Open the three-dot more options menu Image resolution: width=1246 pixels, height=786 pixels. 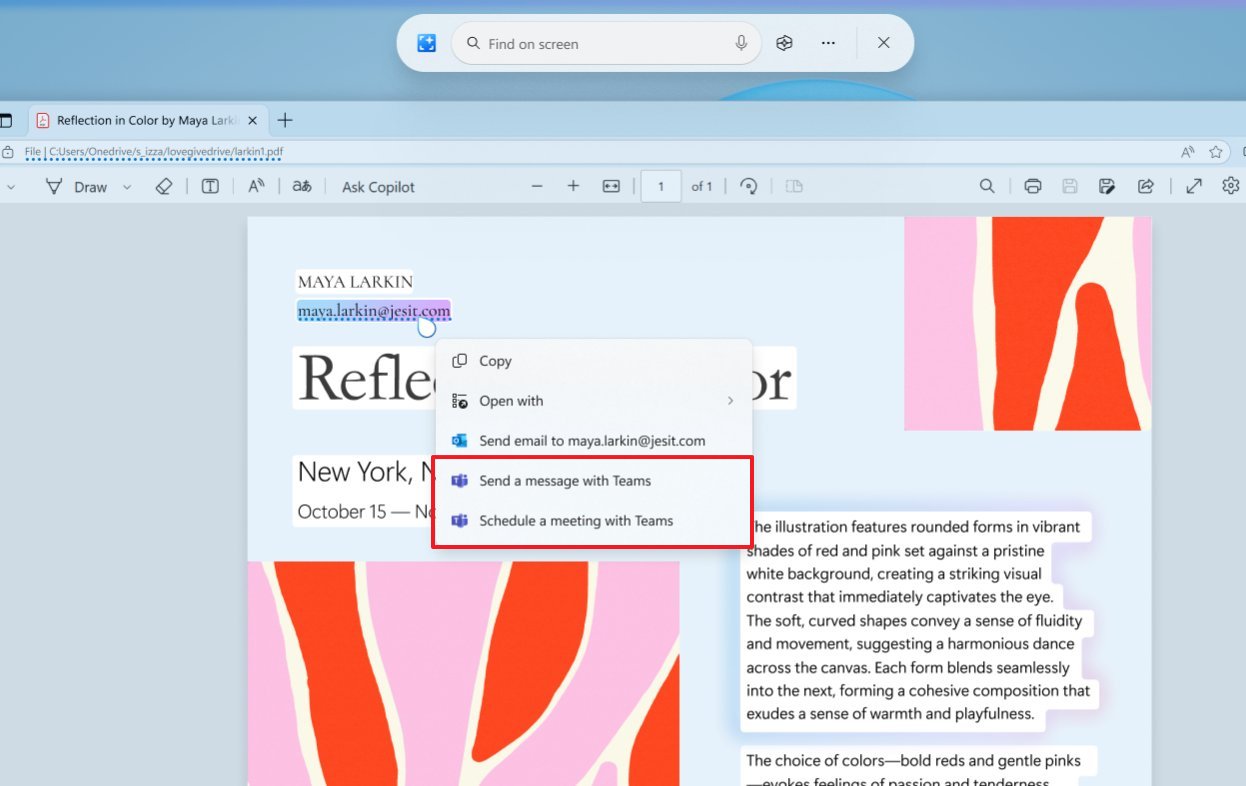[828, 43]
